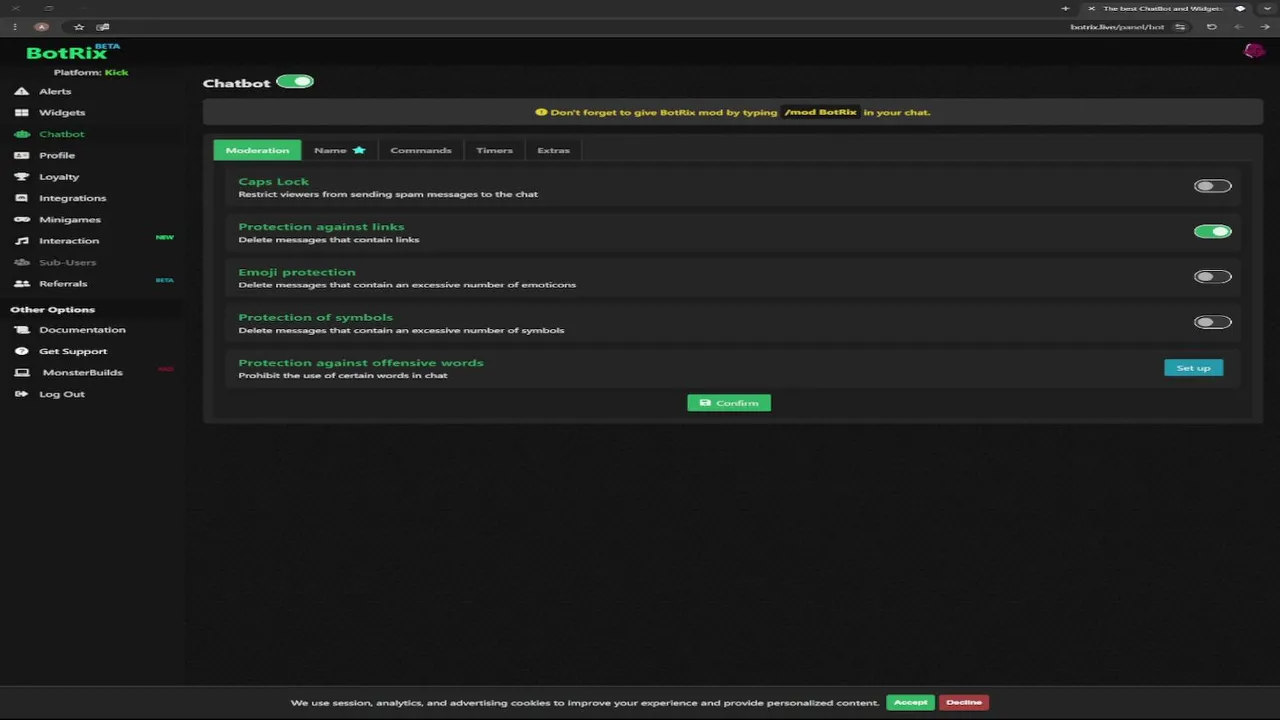Click the Log Out icon

tap(21, 394)
